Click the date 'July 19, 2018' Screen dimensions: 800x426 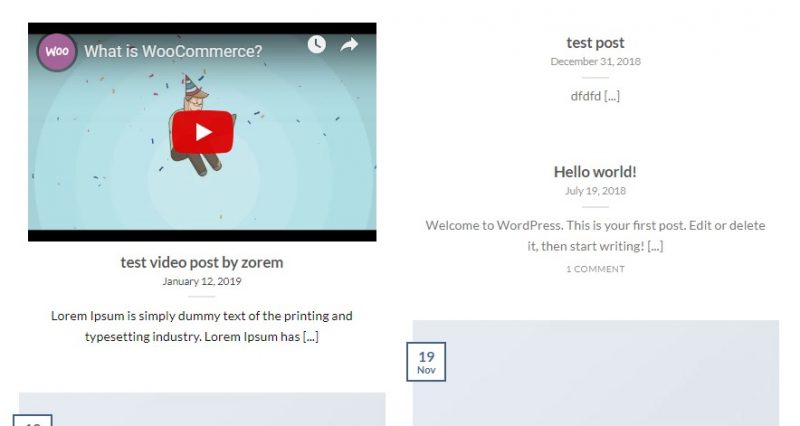coord(595,191)
